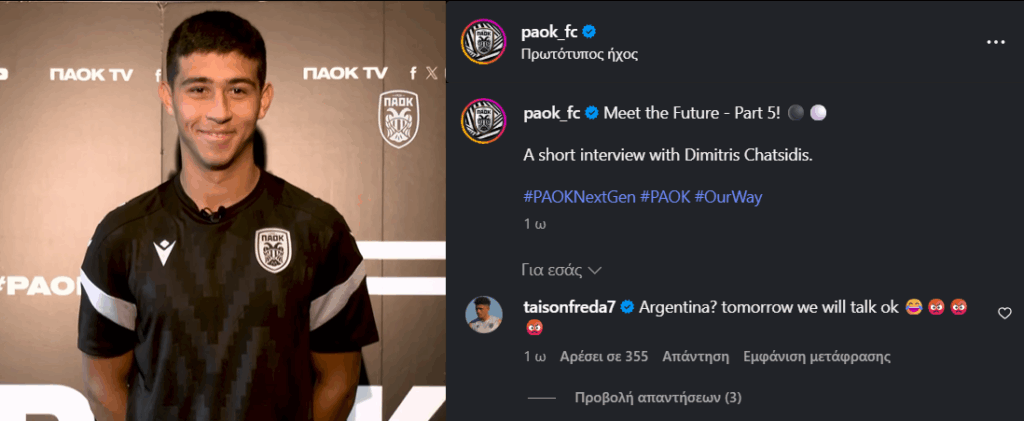Open paok_fc profile picture in the post header
This screenshot has height=421, width=1024.
pos(483,42)
